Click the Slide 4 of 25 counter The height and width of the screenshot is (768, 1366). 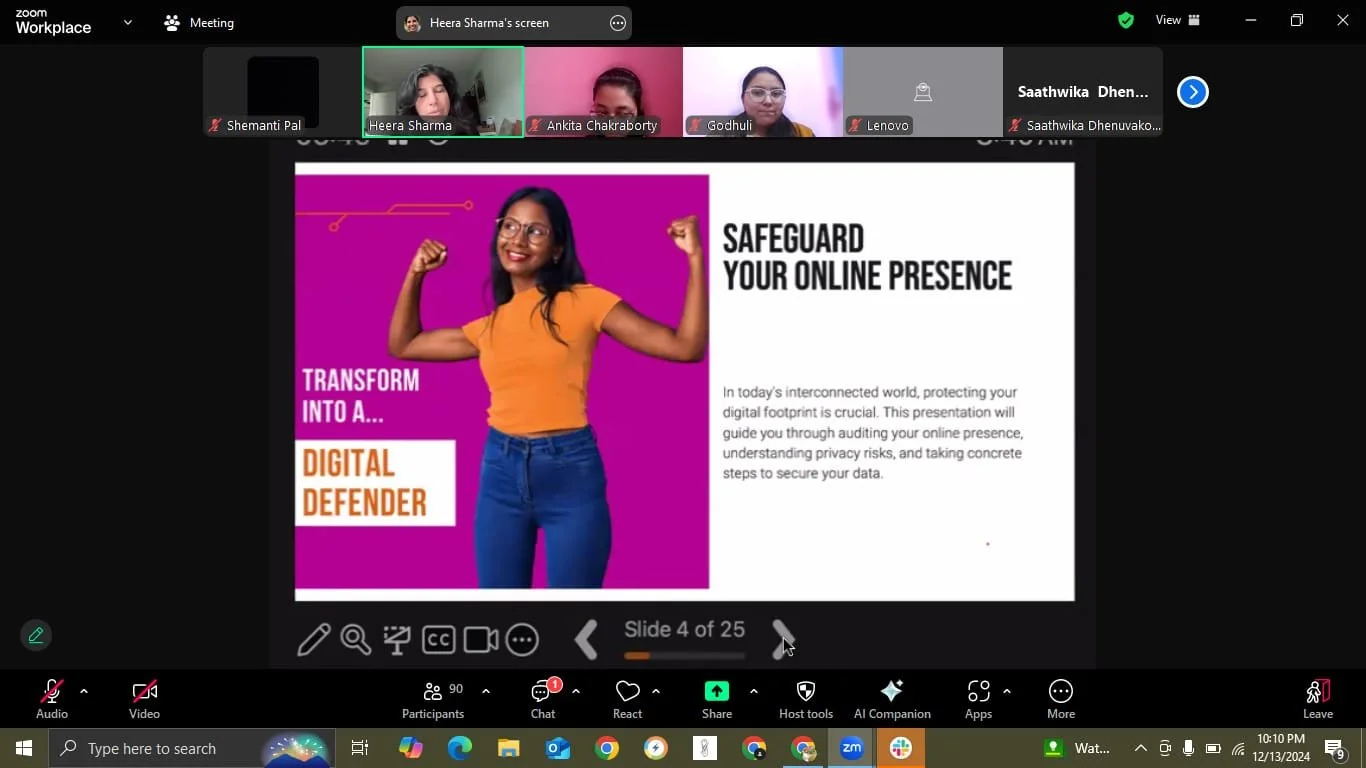pos(685,629)
